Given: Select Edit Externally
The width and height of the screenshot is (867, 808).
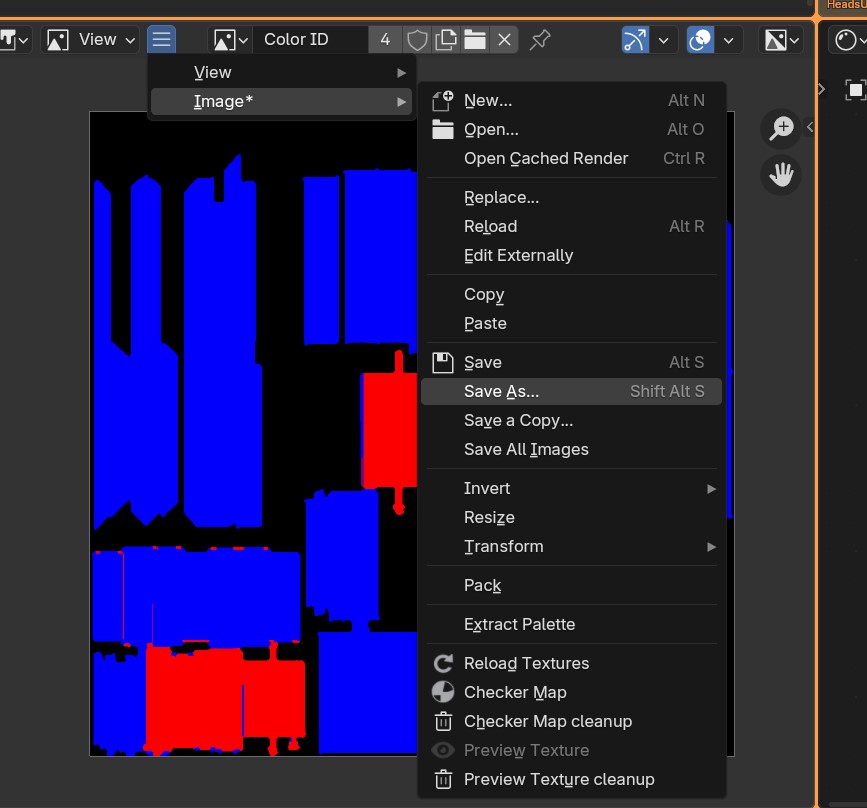Looking at the screenshot, I should 572,256.
